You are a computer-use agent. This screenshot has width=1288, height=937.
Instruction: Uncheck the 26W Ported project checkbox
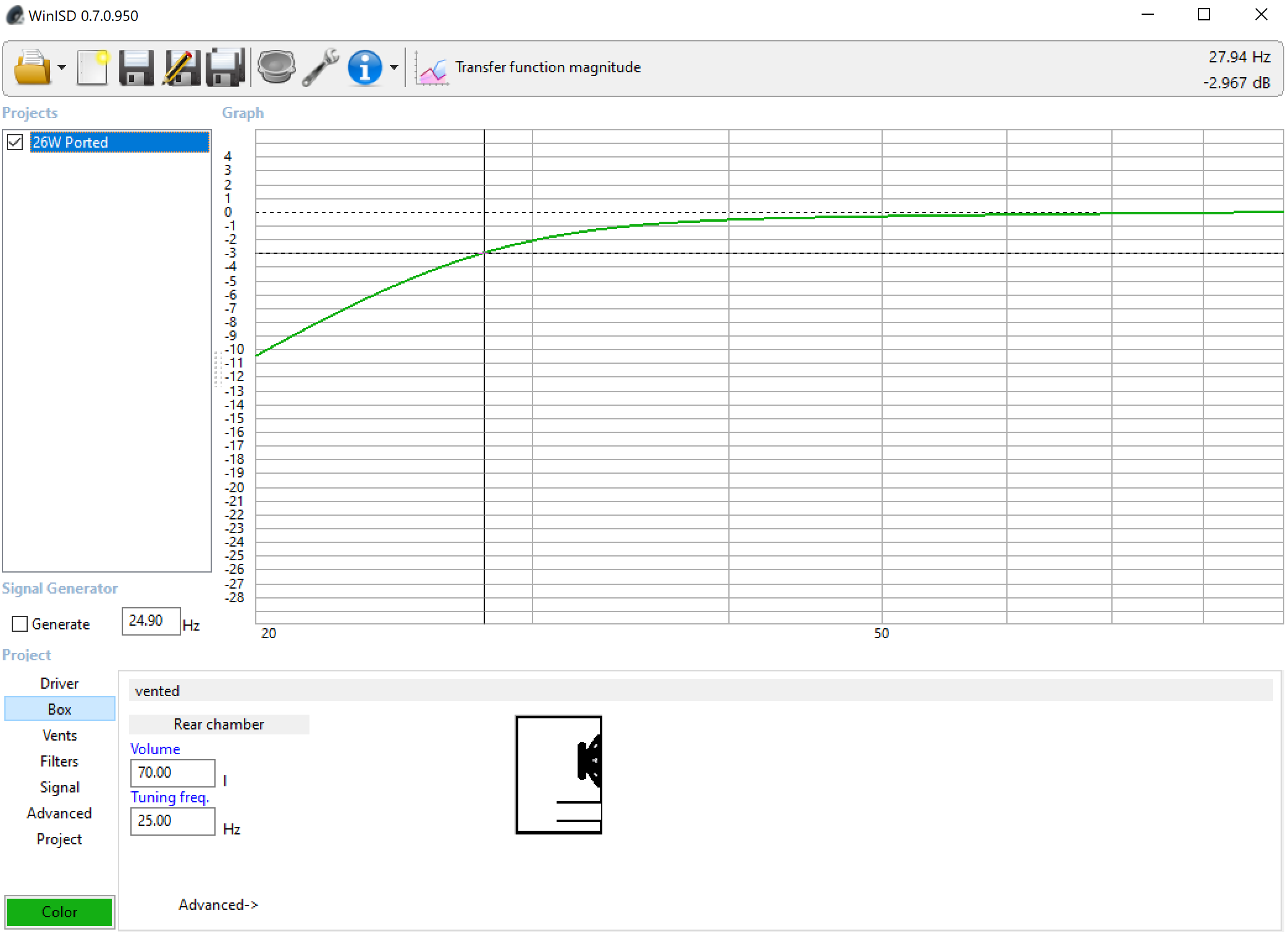(x=15, y=142)
